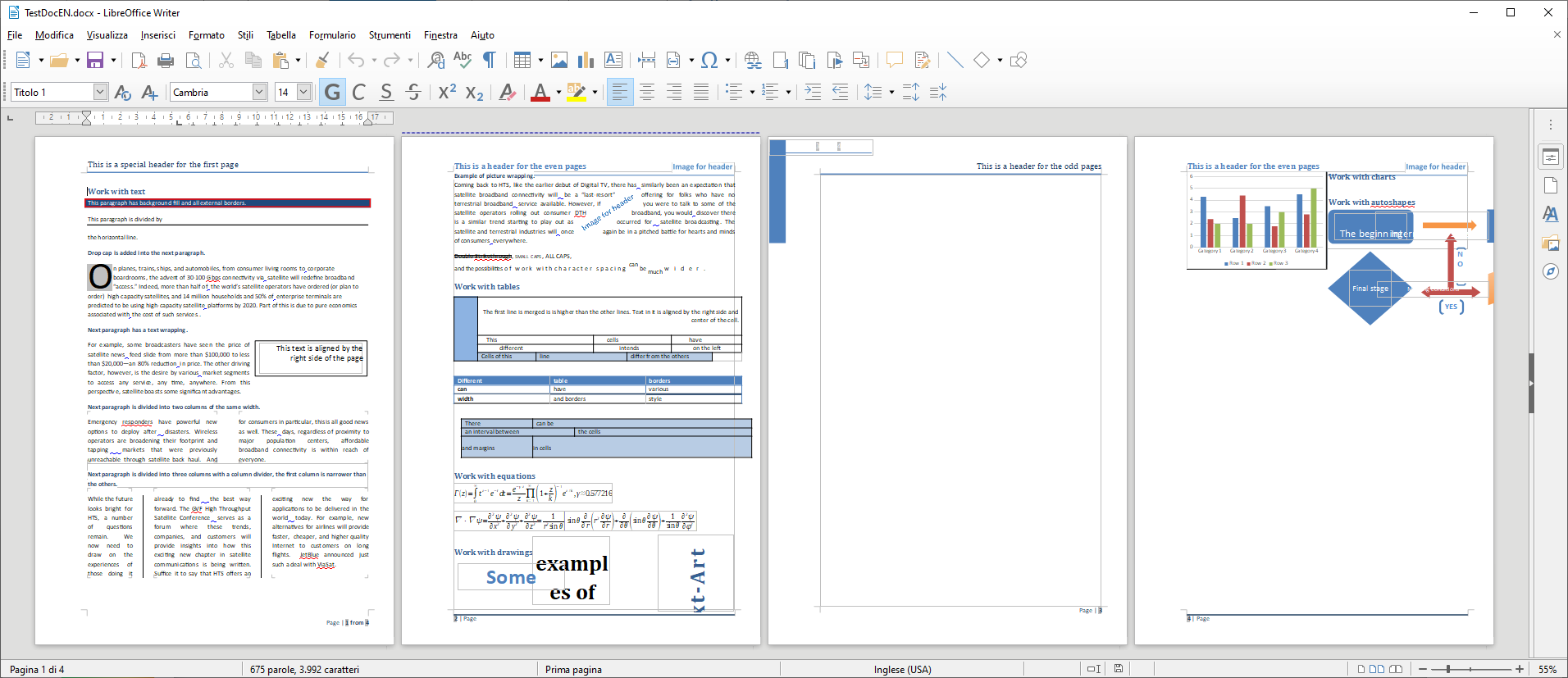Open the Tabella menu
Screen dimensions: 1568x678
point(280,35)
